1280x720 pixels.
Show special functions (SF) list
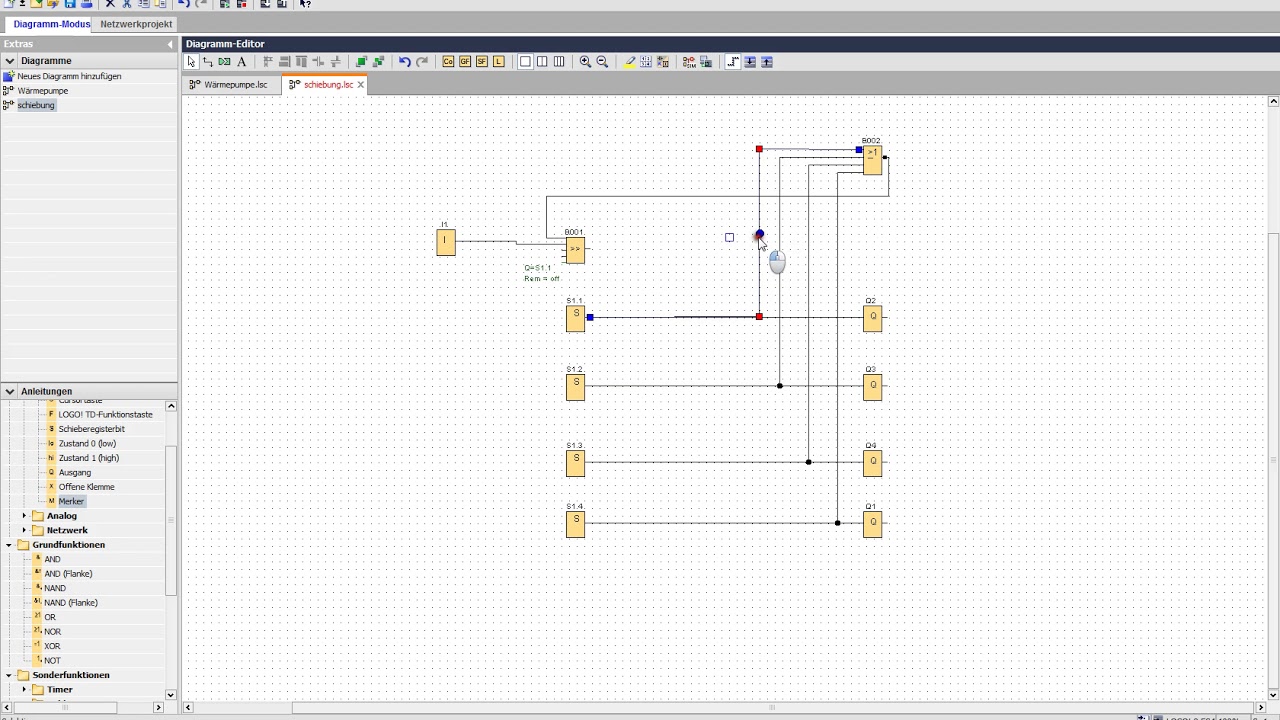(x=482, y=62)
